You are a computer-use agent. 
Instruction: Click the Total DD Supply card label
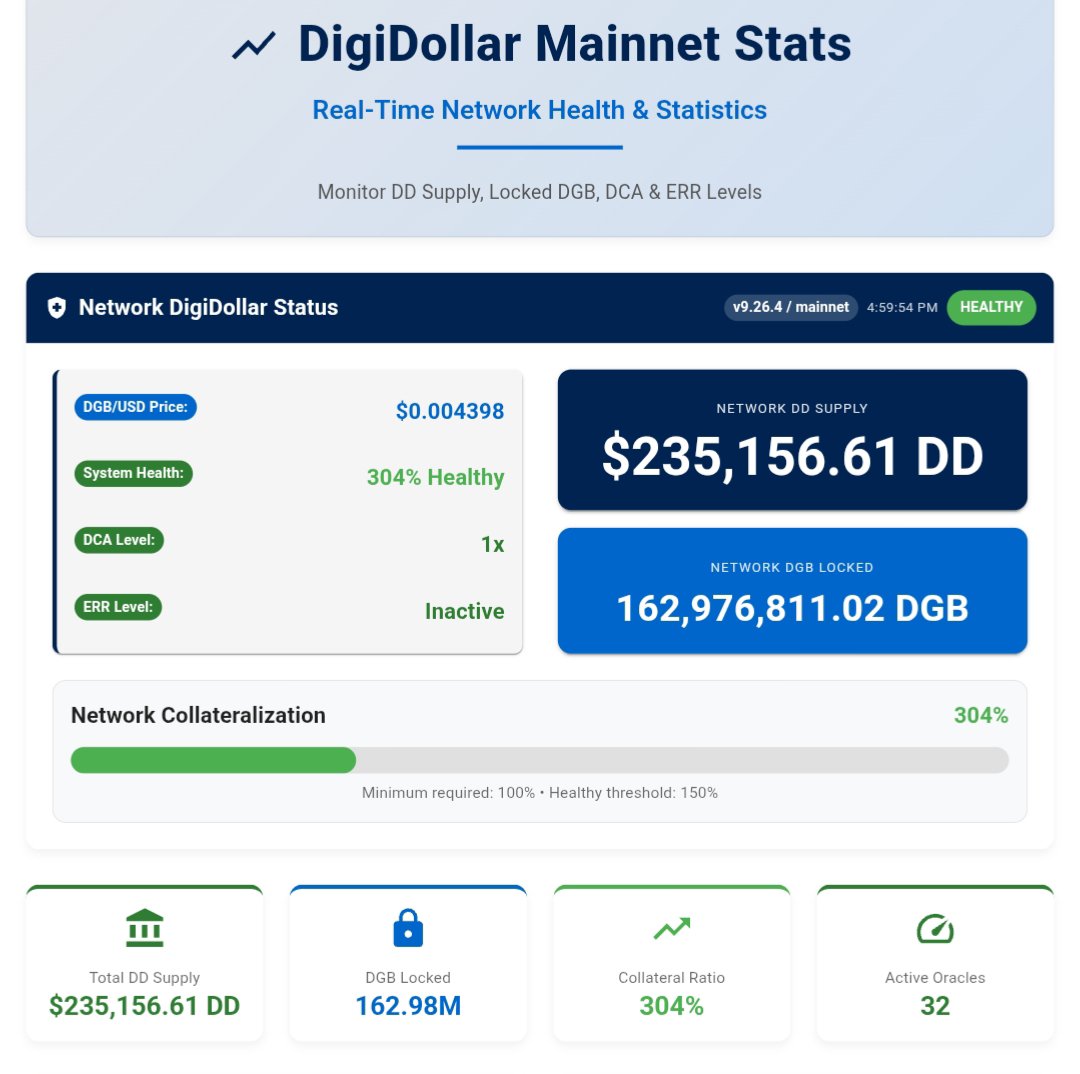(145, 978)
